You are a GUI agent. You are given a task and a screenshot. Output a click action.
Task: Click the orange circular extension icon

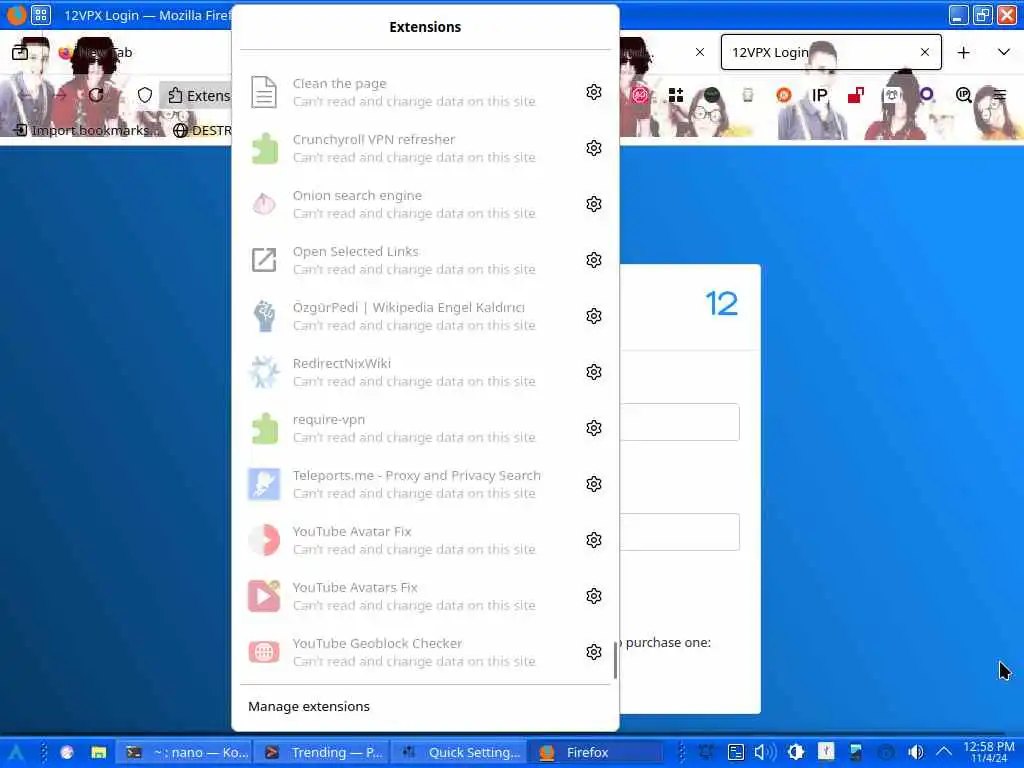tap(784, 95)
